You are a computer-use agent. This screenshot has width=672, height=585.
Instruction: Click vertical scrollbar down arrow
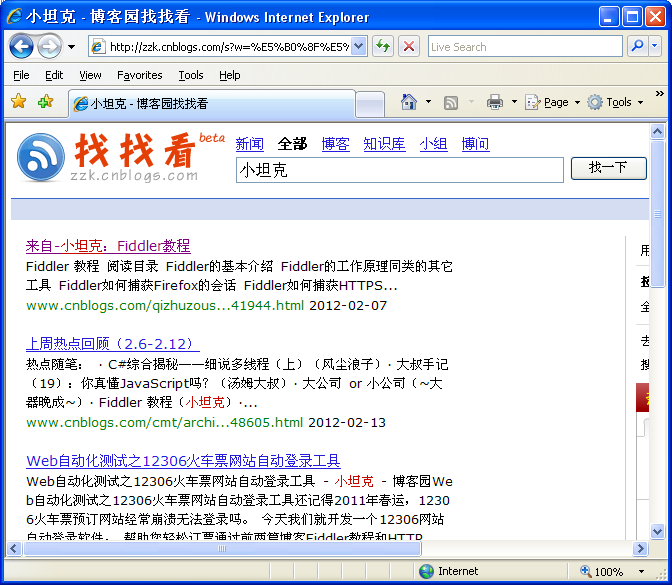(657, 531)
